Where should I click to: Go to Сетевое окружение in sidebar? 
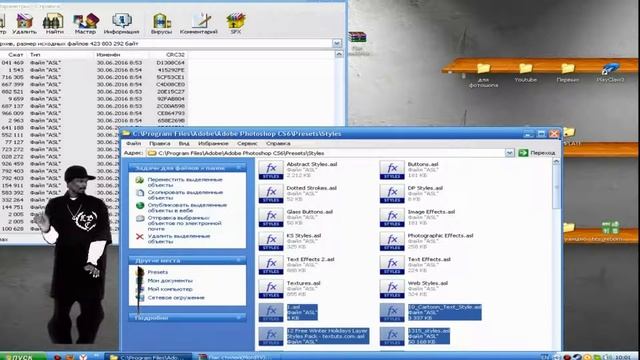(x=176, y=298)
